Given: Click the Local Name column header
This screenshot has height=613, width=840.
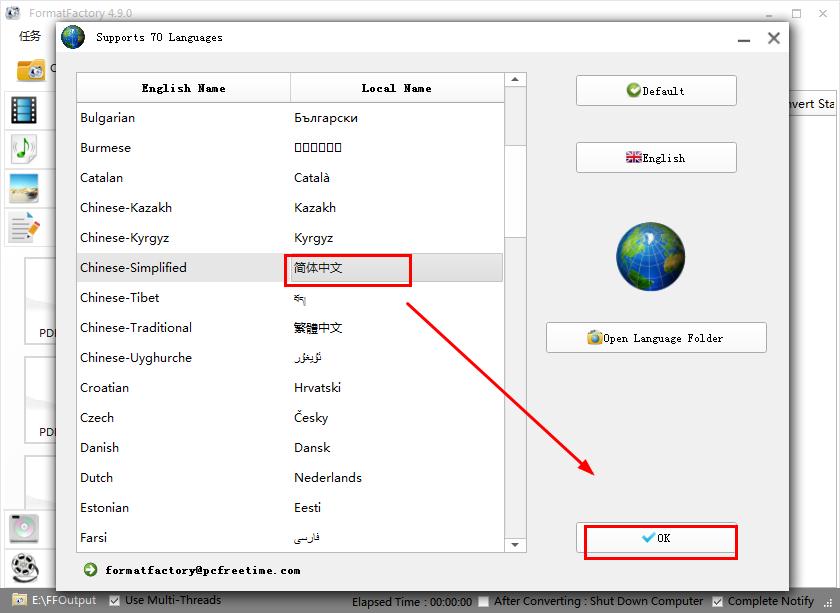Looking at the screenshot, I should (x=396, y=88).
